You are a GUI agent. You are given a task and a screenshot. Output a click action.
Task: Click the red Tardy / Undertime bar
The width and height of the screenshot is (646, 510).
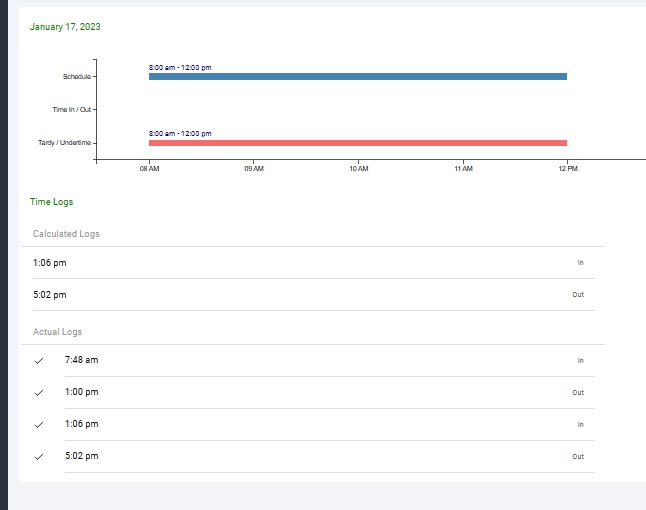coord(357,143)
